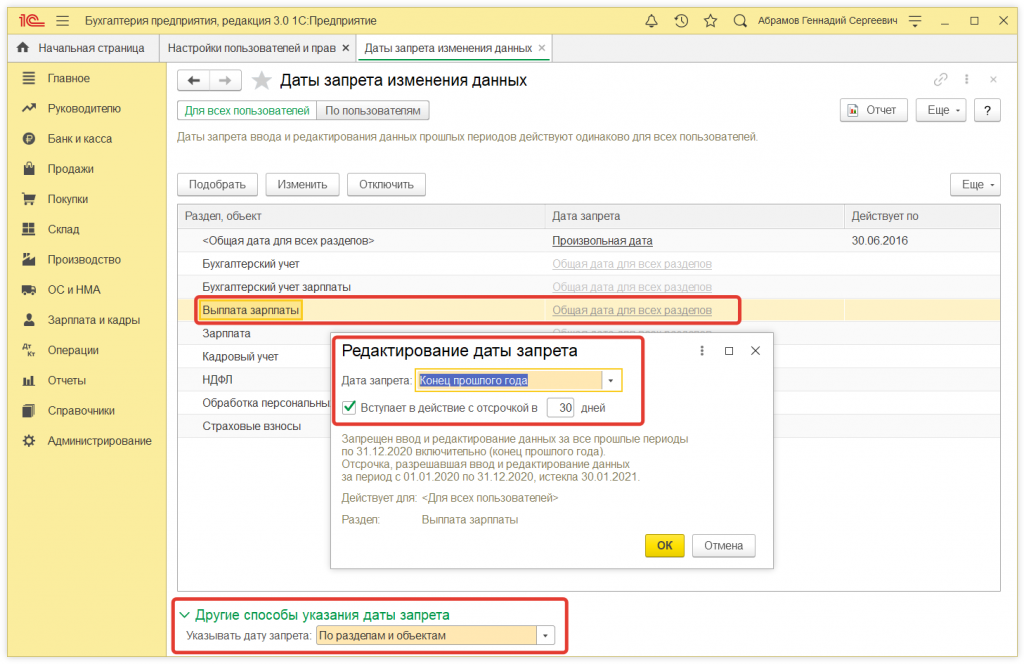
Task: Open the Зарплата и кадры section
Action: (93, 320)
